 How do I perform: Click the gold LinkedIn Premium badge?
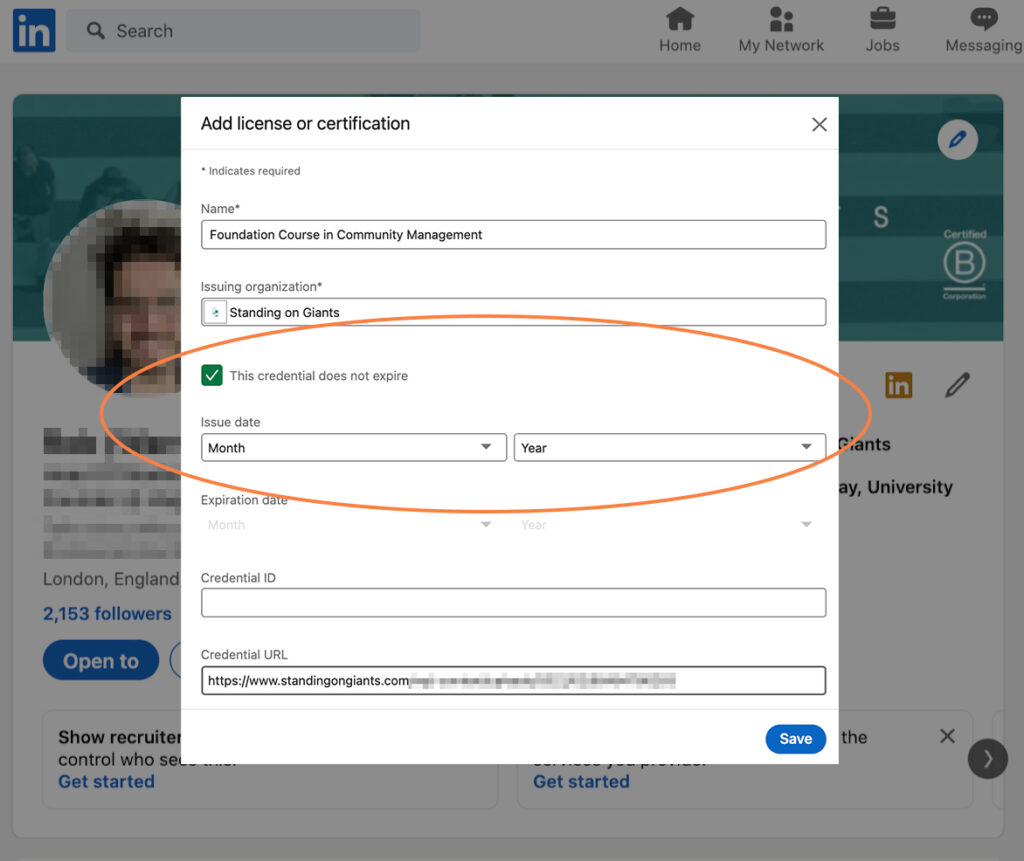(x=899, y=385)
